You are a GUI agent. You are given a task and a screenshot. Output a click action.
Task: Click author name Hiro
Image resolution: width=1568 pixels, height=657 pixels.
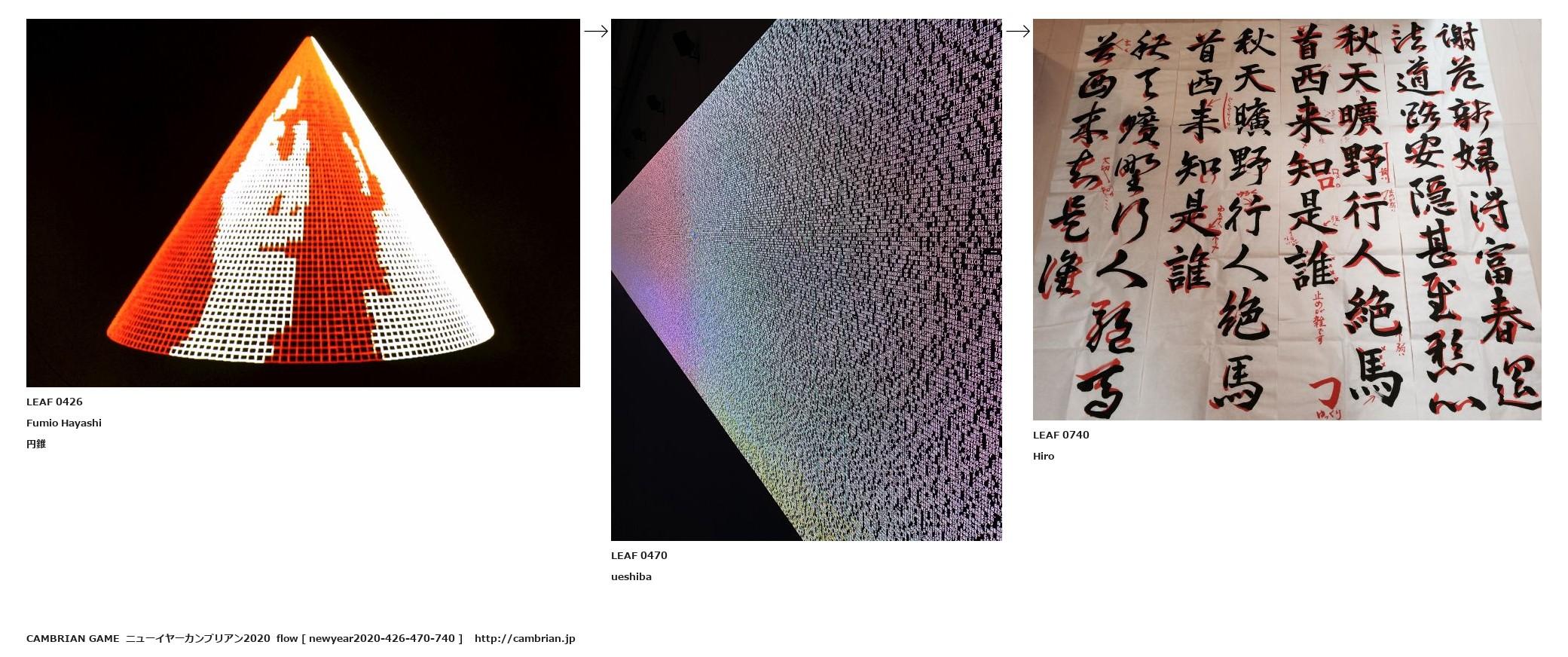[x=1044, y=456]
